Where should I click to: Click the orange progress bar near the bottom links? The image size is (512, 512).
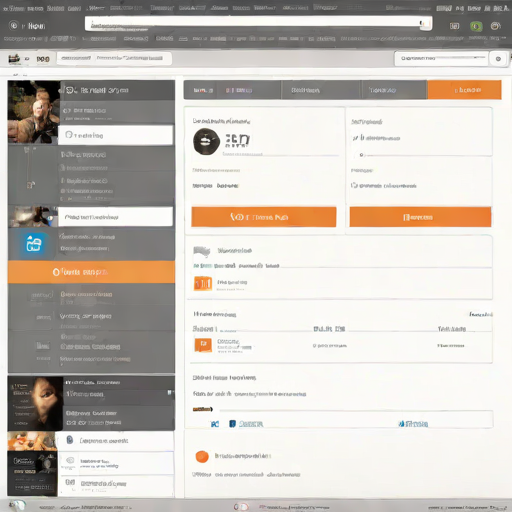click(202, 409)
